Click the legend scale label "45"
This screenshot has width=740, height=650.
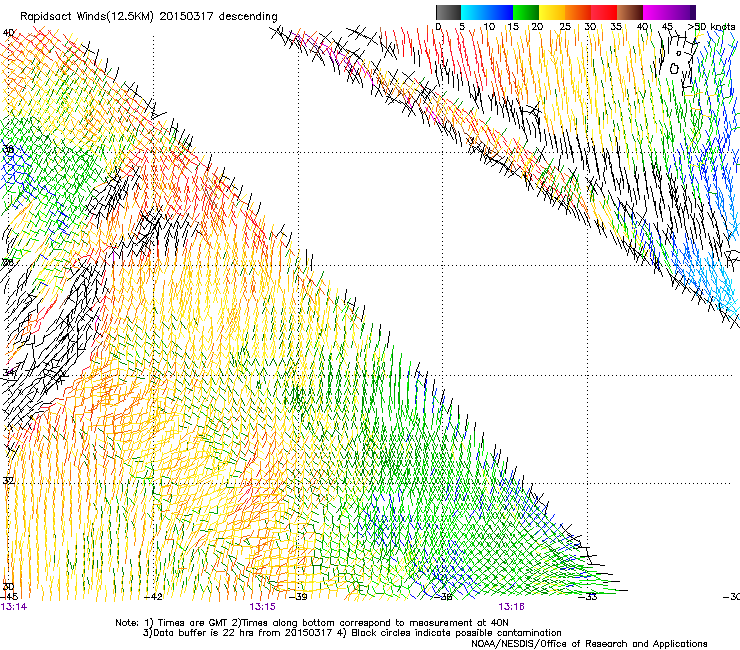click(x=667, y=27)
